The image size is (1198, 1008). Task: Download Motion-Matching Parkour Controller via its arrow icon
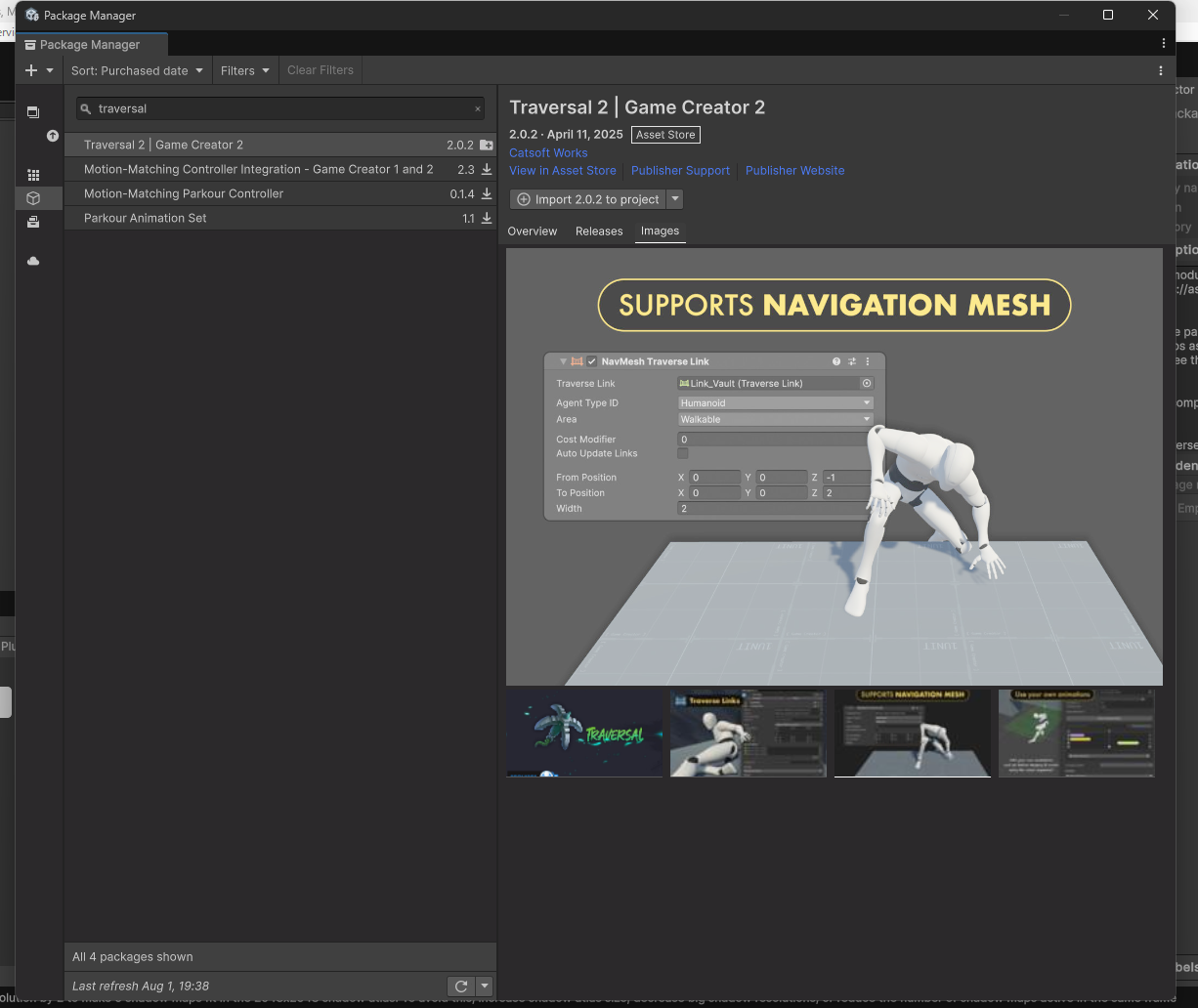pyautogui.click(x=487, y=193)
